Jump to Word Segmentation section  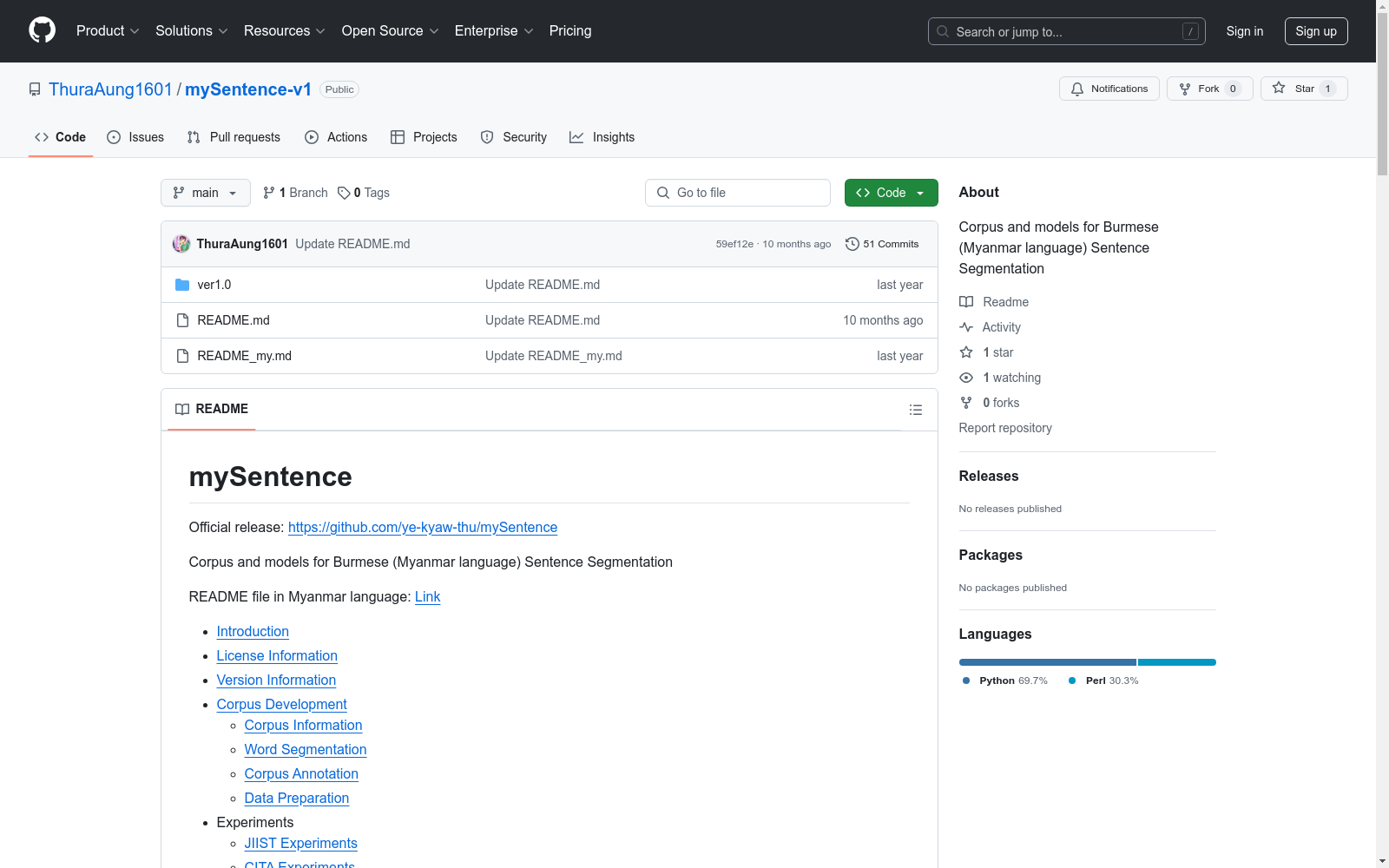[x=306, y=749]
